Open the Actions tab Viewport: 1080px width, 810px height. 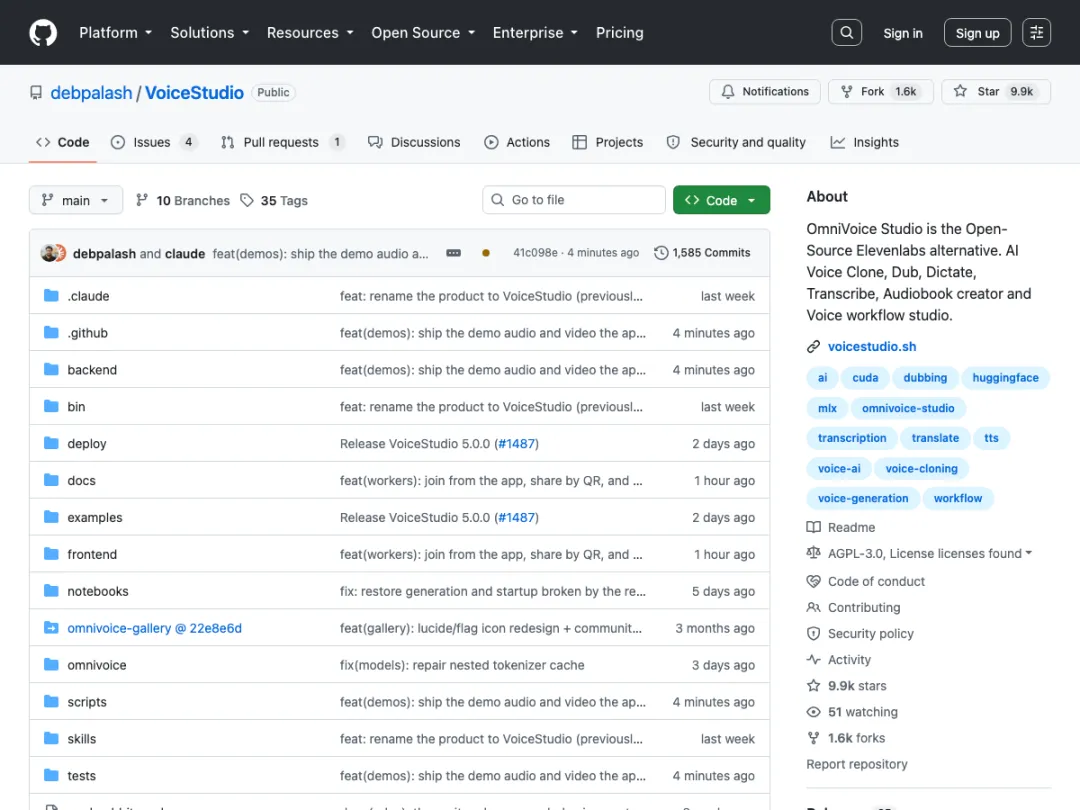(x=517, y=142)
